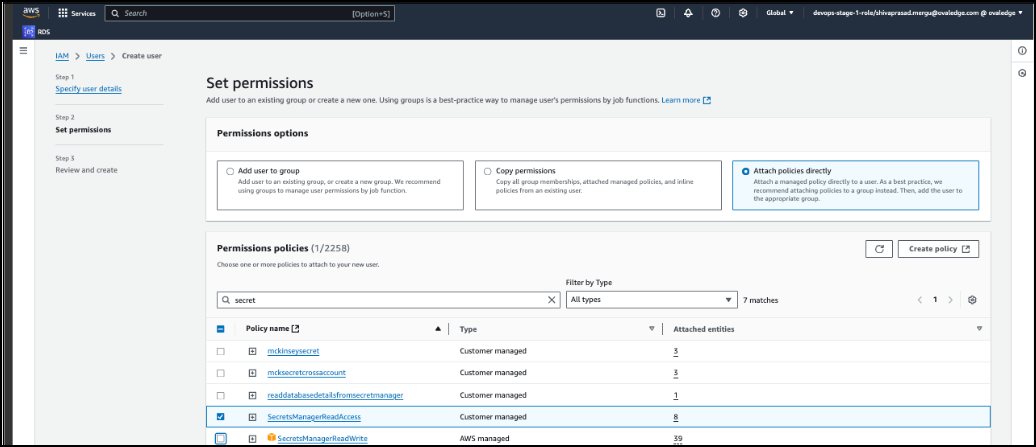The height and width of the screenshot is (447, 1036).
Task: Select the Add user to group option
Action: point(230,171)
